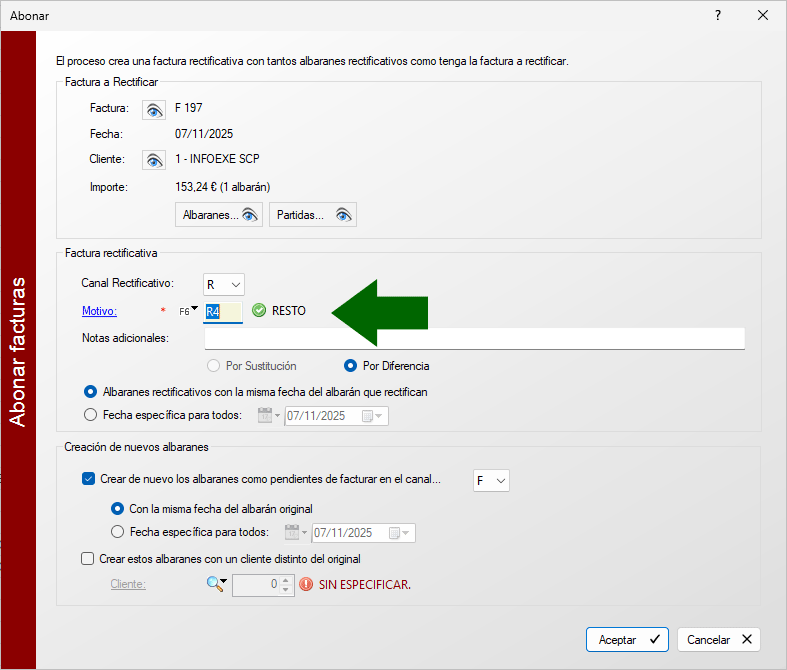This screenshot has width=787, height=670.
Task: Click the eye icon next to Cliente
Action: coord(153,160)
